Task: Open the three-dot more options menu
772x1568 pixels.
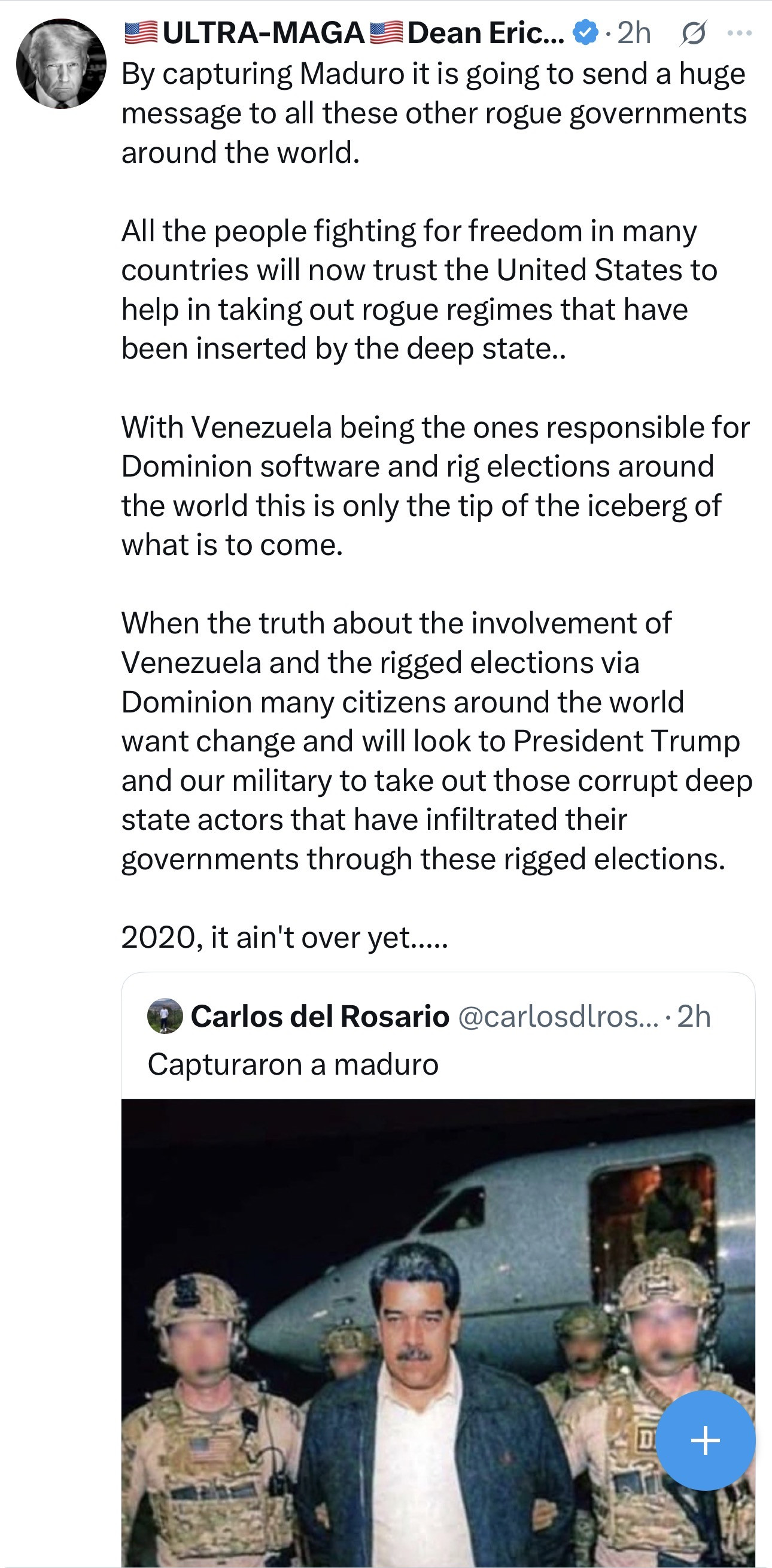Action: coord(739,34)
